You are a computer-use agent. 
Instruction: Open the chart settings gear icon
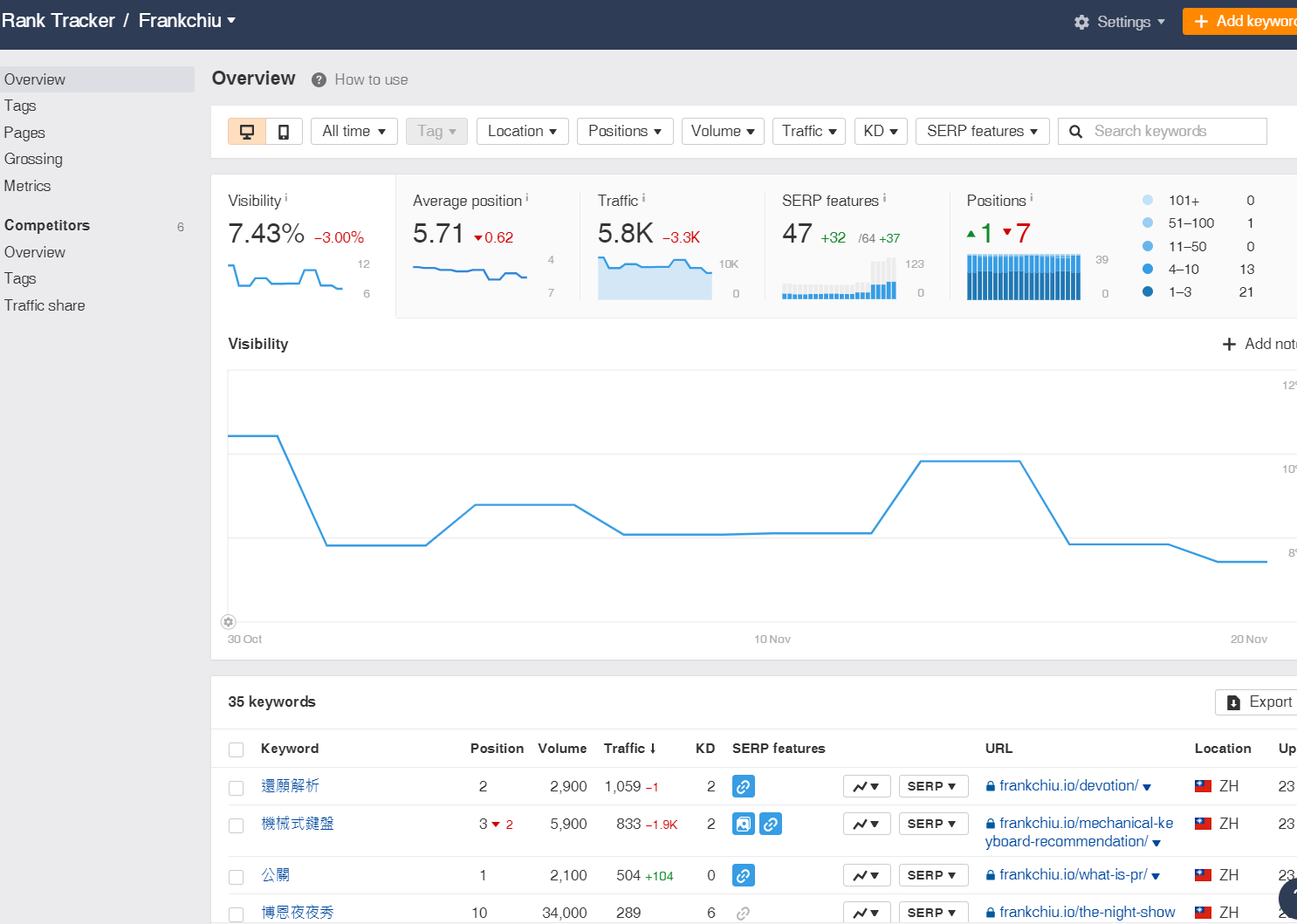click(x=228, y=622)
